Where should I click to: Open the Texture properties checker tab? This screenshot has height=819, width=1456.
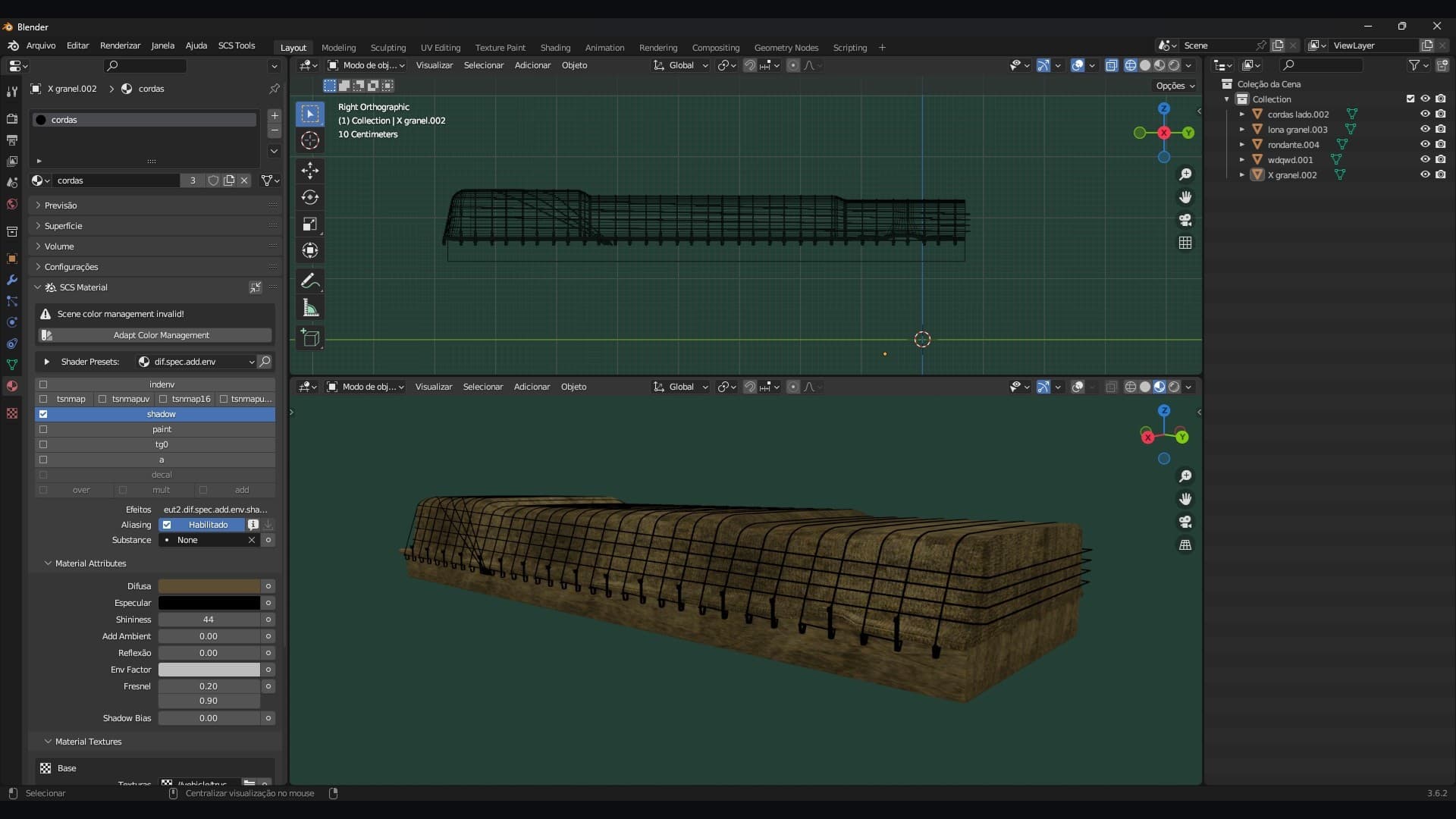coord(11,413)
